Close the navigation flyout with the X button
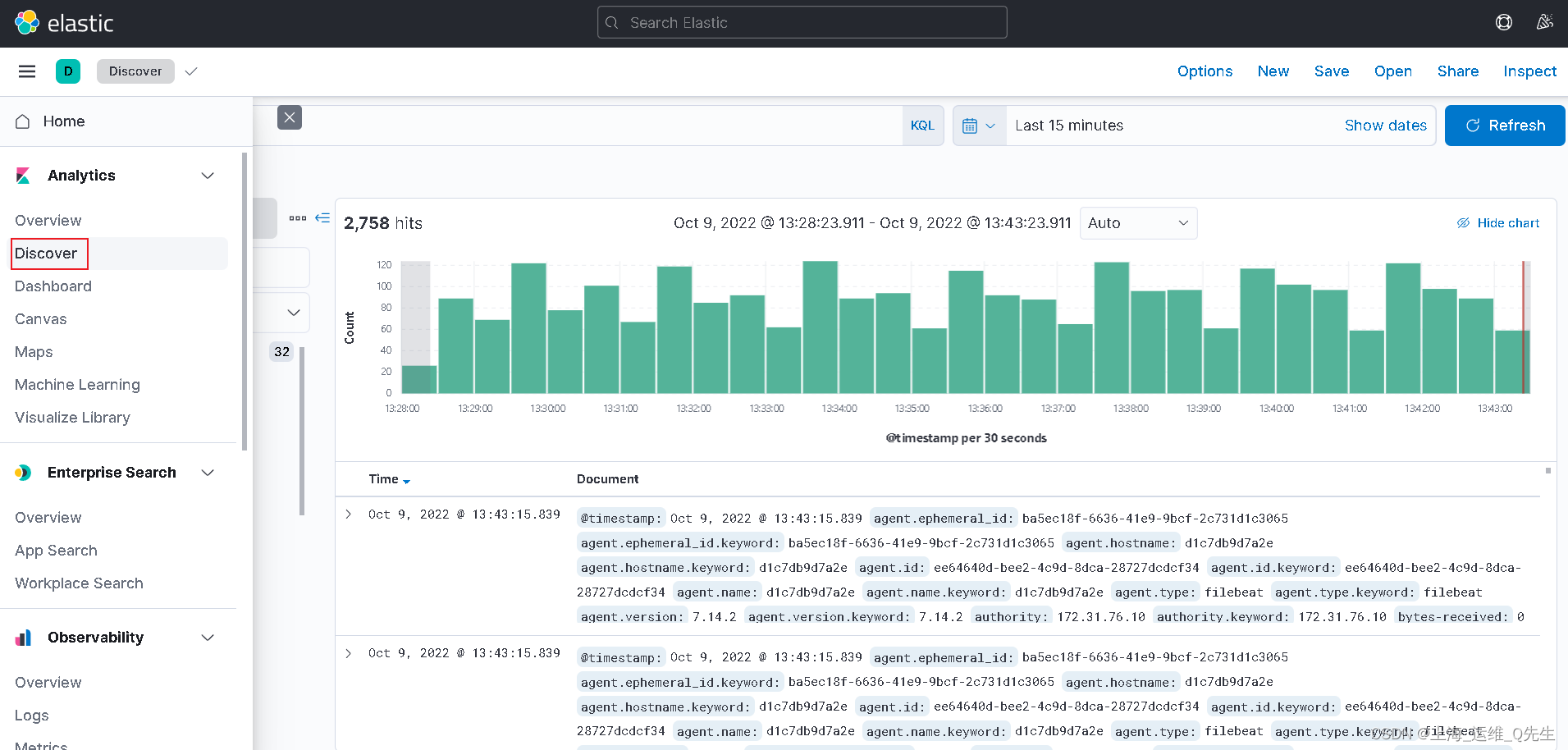The image size is (1568, 750). [290, 117]
